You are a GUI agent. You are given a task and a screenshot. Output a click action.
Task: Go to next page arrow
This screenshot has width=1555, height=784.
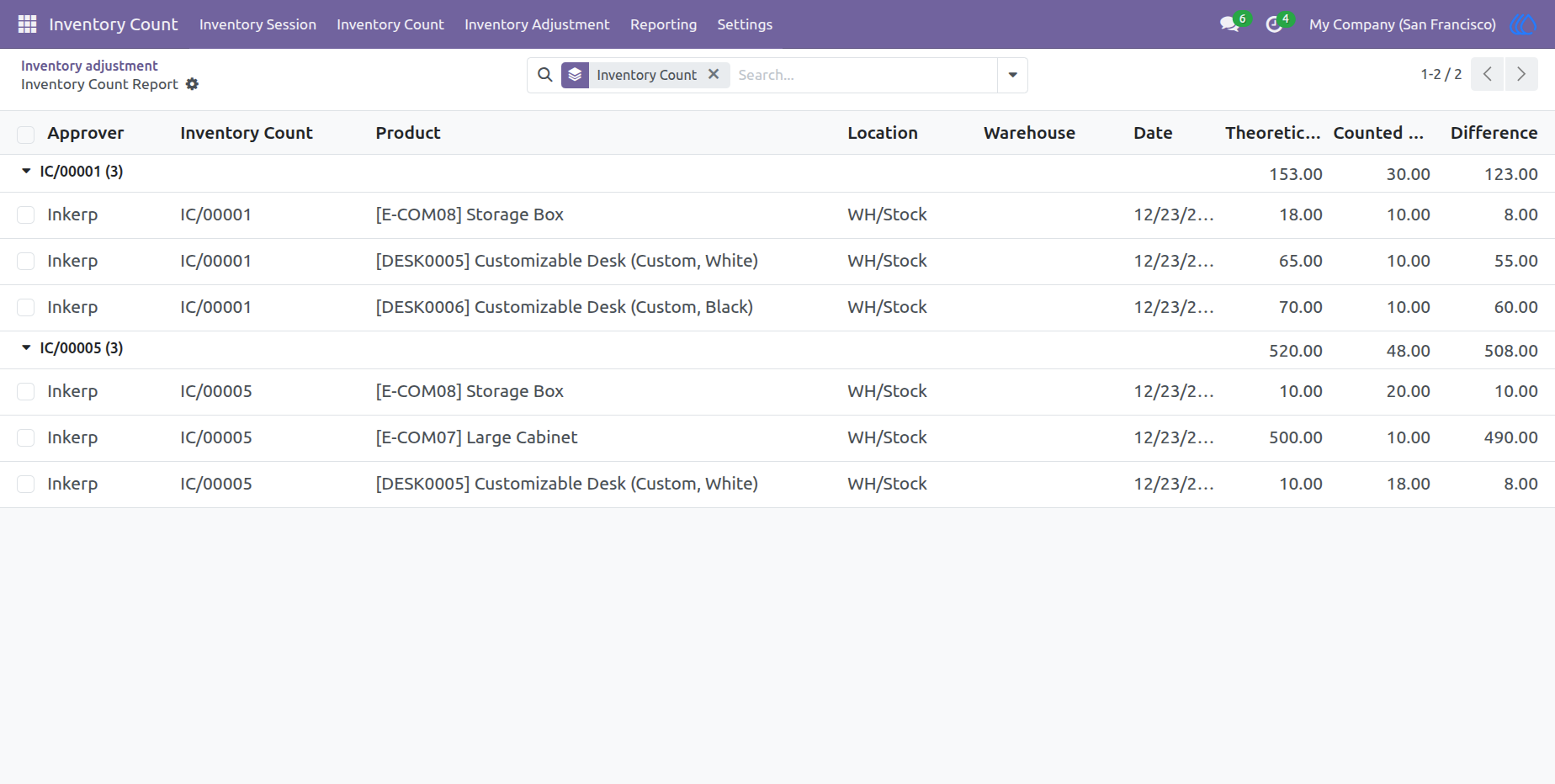(1521, 74)
